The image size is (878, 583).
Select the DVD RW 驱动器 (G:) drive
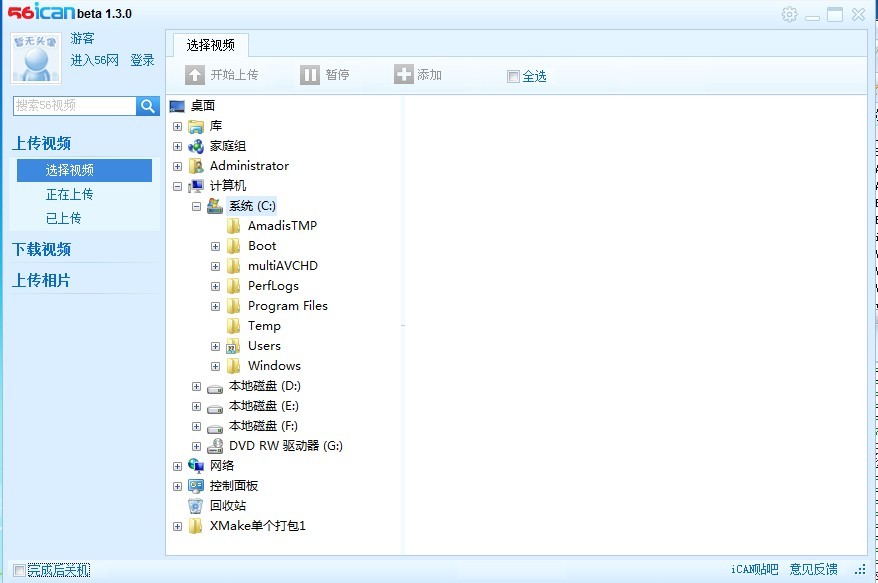pyautogui.click(x=285, y=446)
